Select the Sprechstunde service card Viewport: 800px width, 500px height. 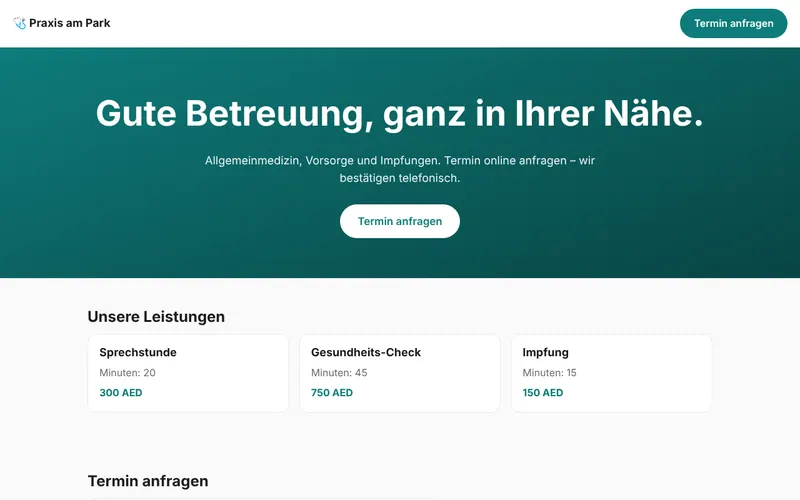188,373
